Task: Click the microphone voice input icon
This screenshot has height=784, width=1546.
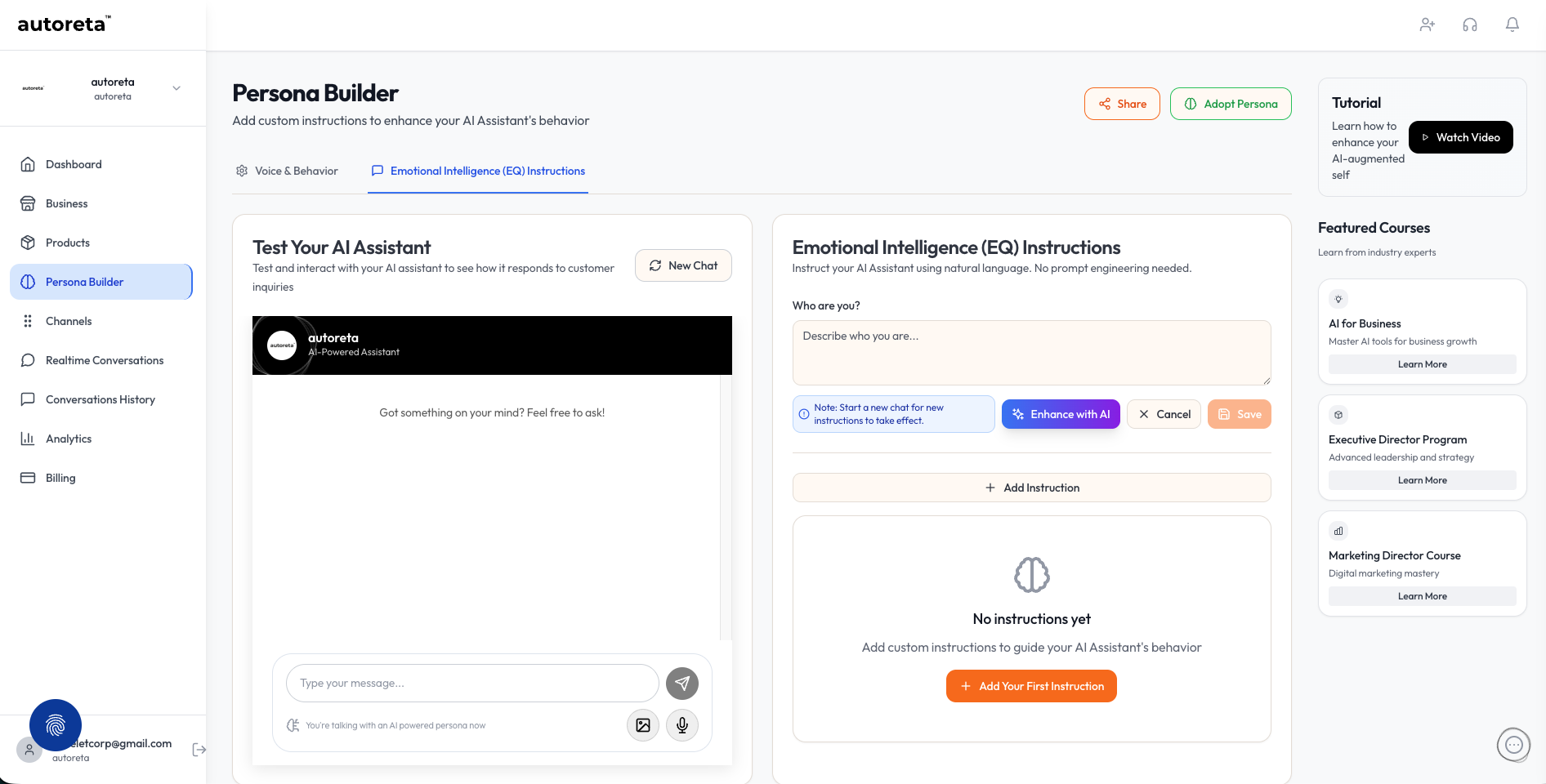Action: pos(681,725)
